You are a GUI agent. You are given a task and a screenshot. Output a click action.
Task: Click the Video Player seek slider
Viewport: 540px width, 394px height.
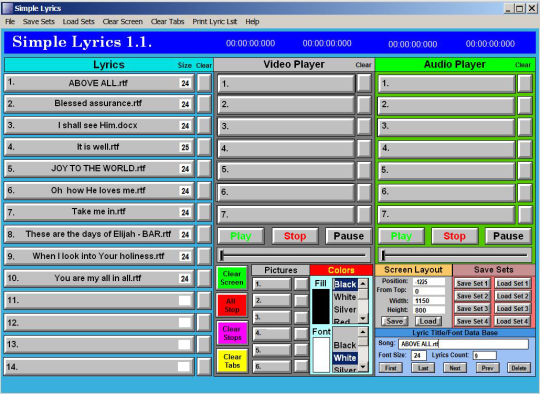tap(294, 255)
